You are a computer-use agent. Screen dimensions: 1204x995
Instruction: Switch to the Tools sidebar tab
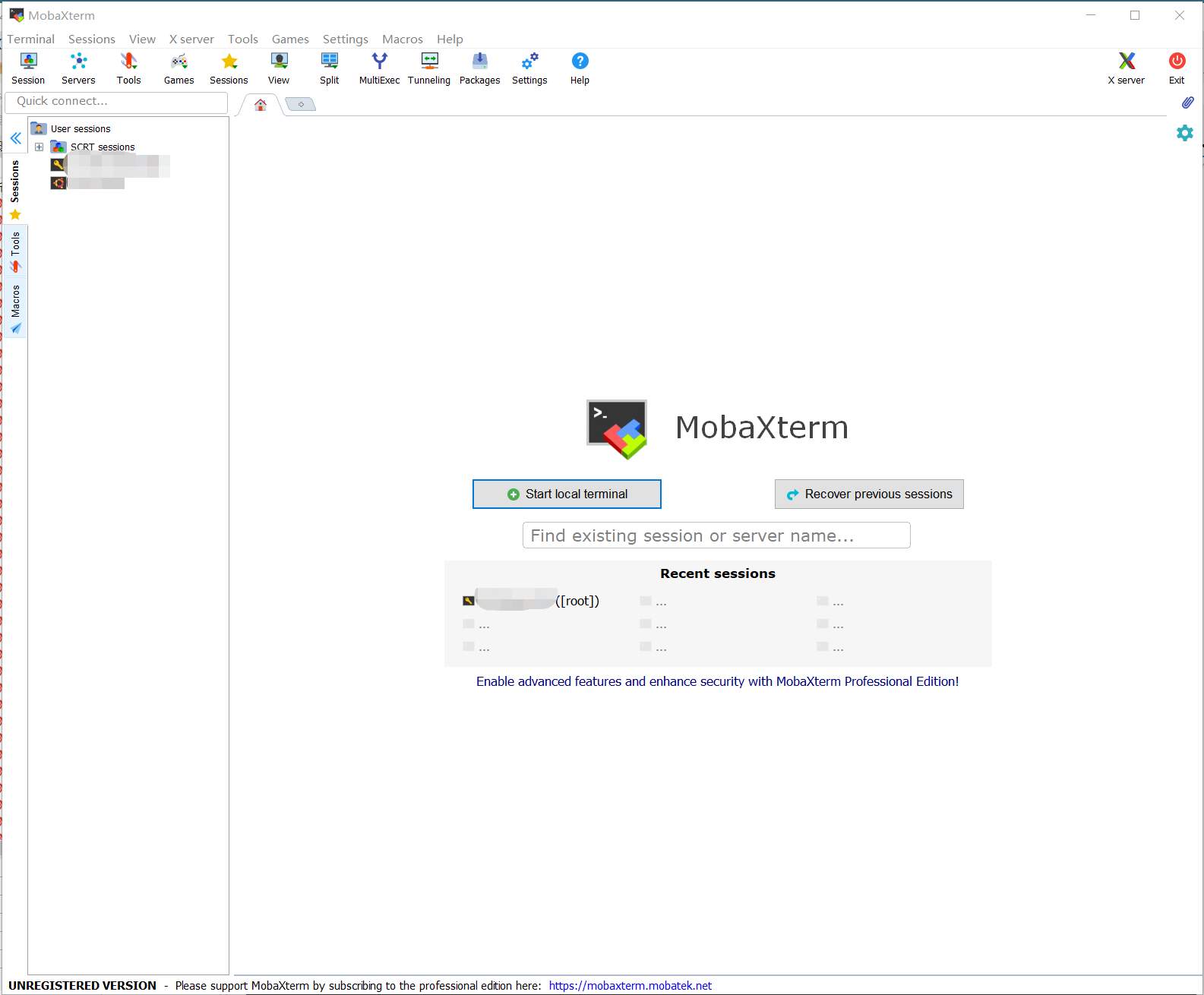(15, 252)
